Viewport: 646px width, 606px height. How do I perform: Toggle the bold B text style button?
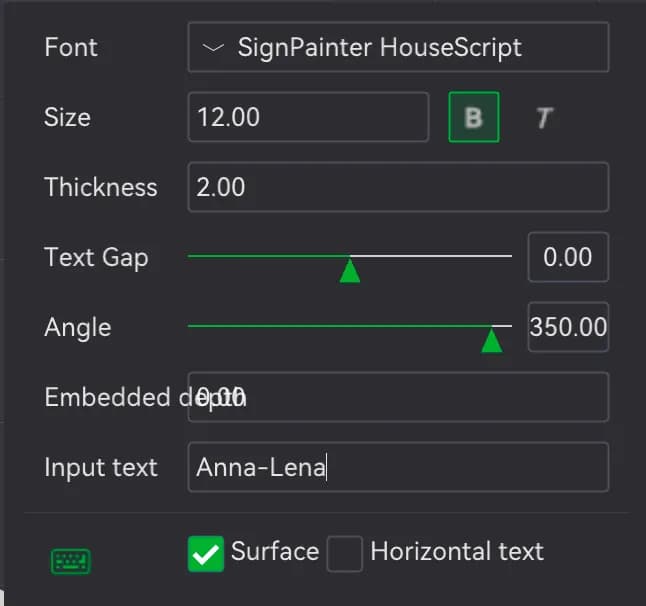(474, 117)
